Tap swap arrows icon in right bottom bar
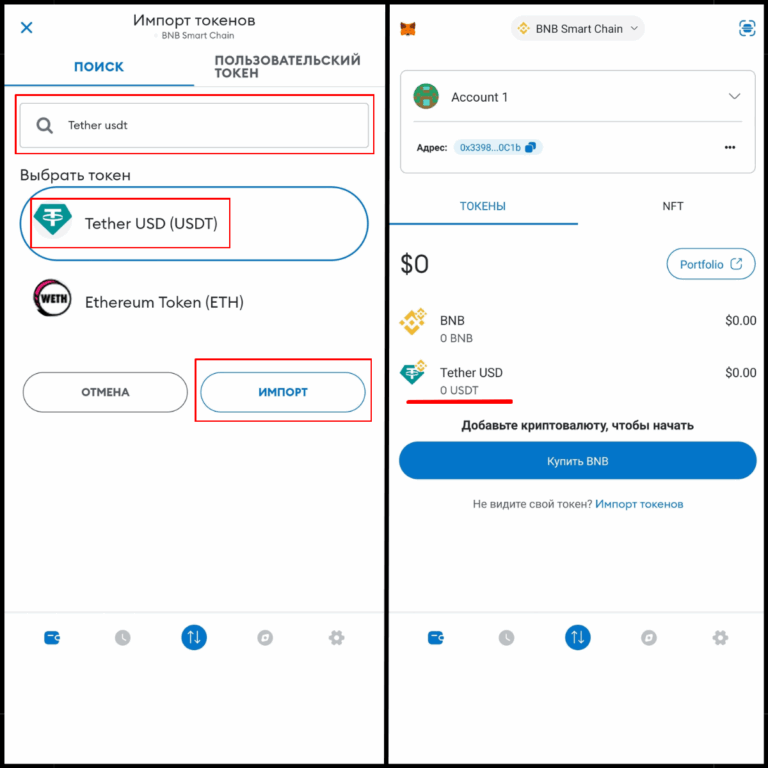This screenshot has height=768, width=768. pos(577,637)
